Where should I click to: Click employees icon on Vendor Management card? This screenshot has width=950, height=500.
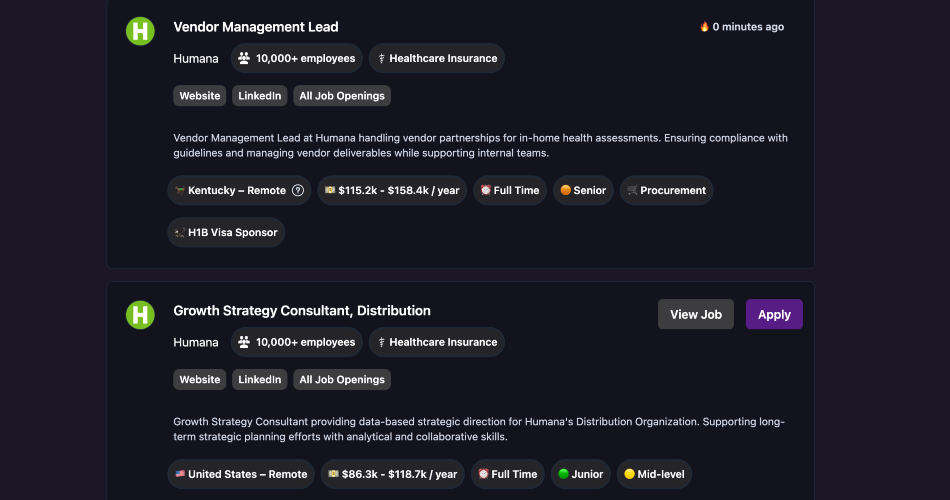243,59
